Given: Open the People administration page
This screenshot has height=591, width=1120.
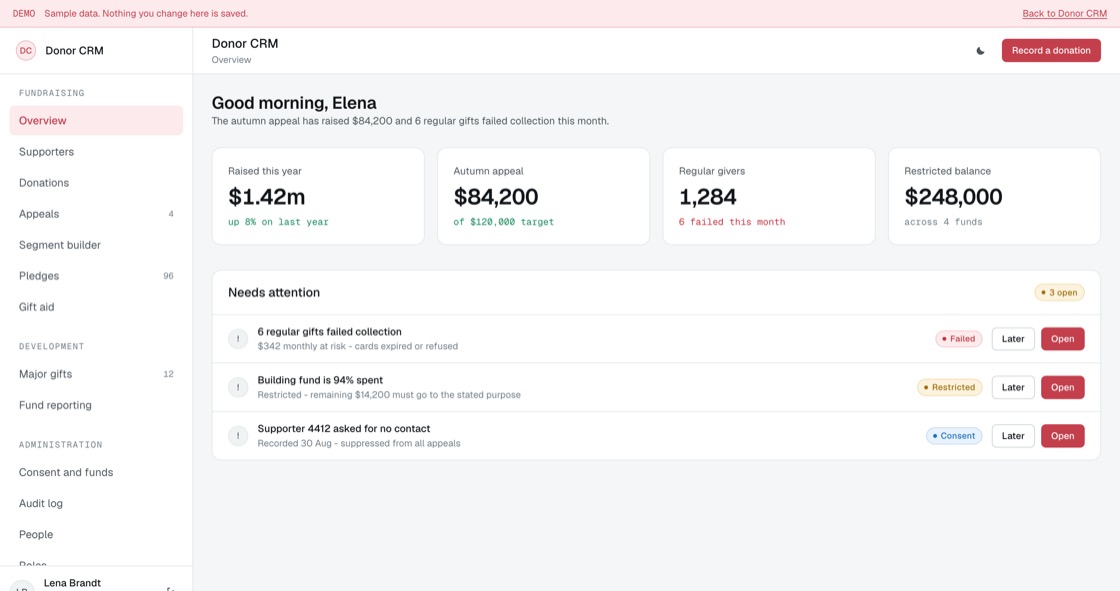Looking at the screenshot, I should coord(96,535).
